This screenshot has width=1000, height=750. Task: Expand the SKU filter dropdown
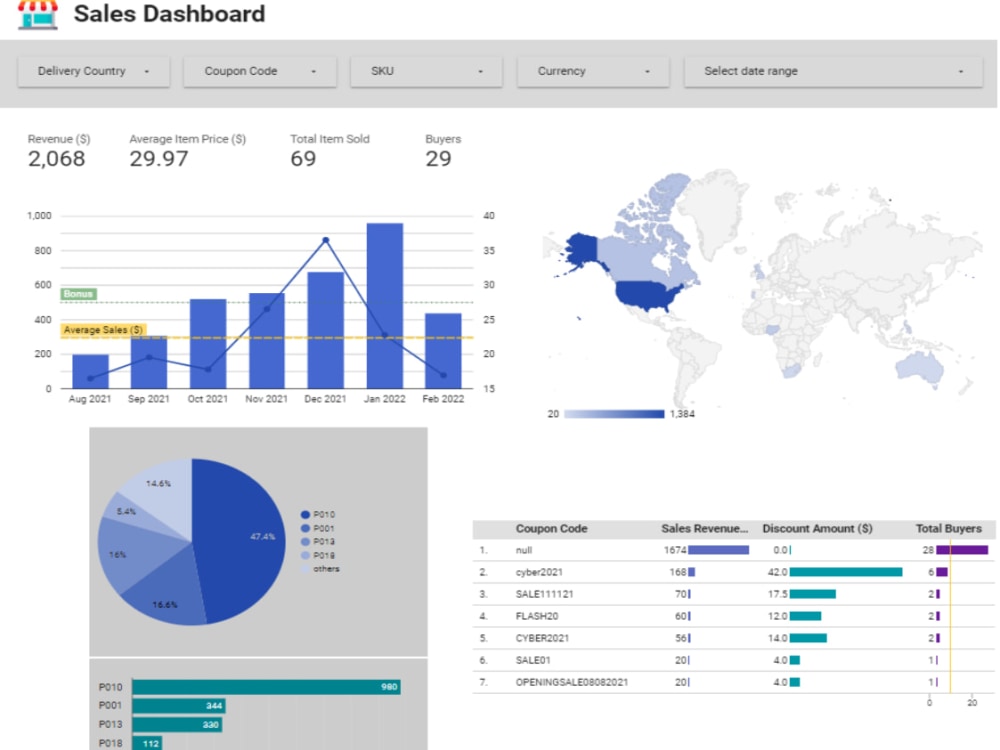[x=427, y=71]
